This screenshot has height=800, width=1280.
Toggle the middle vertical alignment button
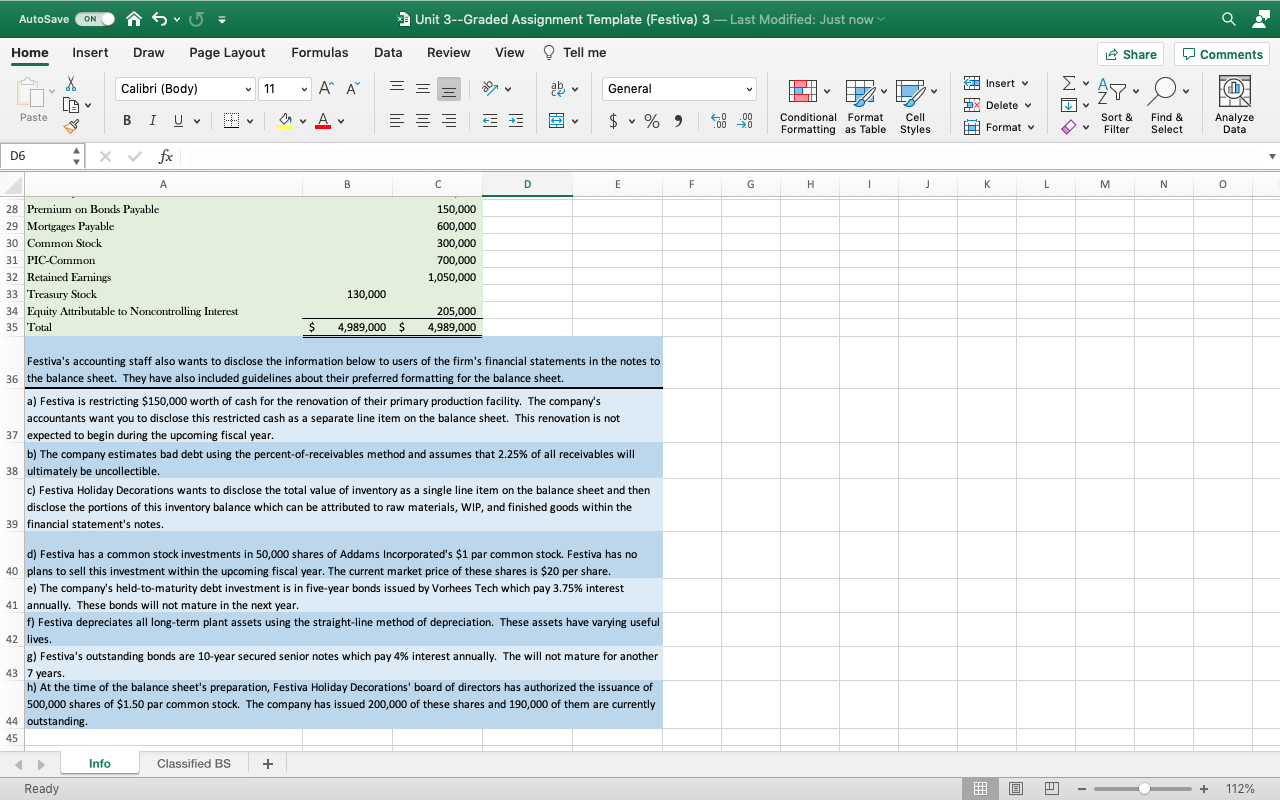point(422,89)
